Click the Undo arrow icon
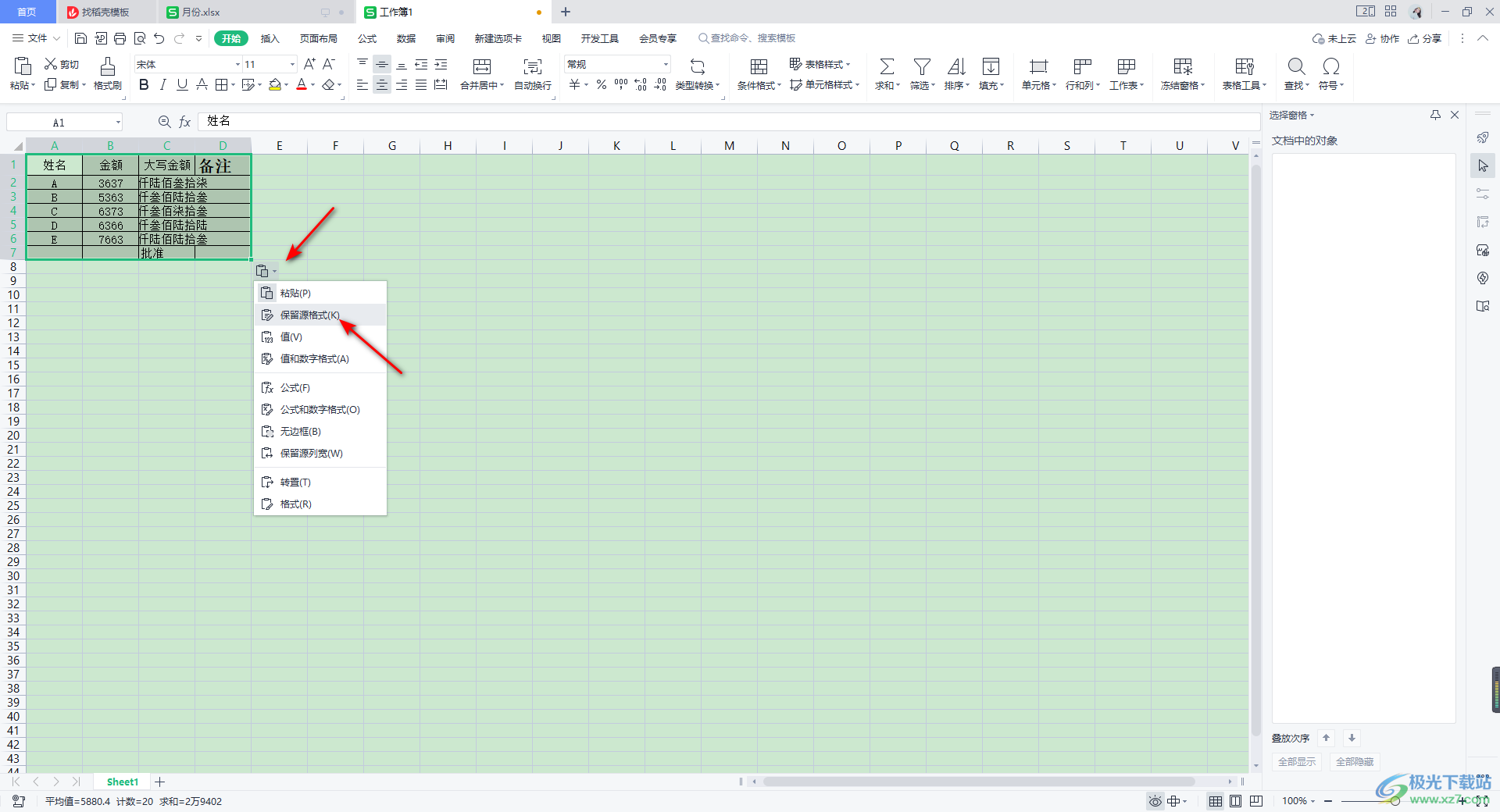 point(159,38)
